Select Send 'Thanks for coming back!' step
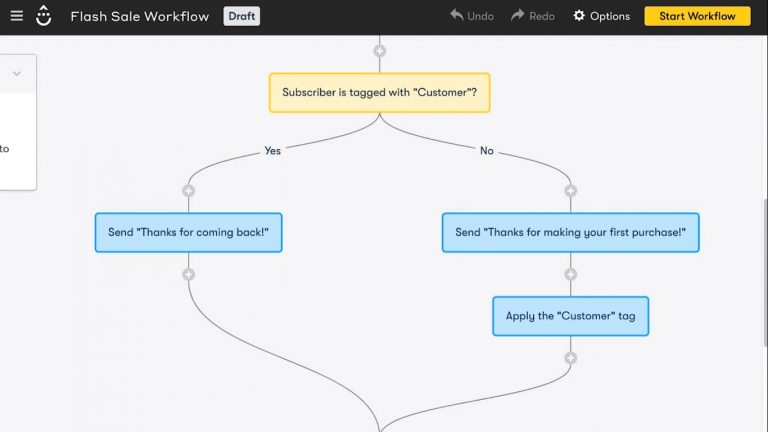This screenshot has height=432, width=768. click(189, 233)
